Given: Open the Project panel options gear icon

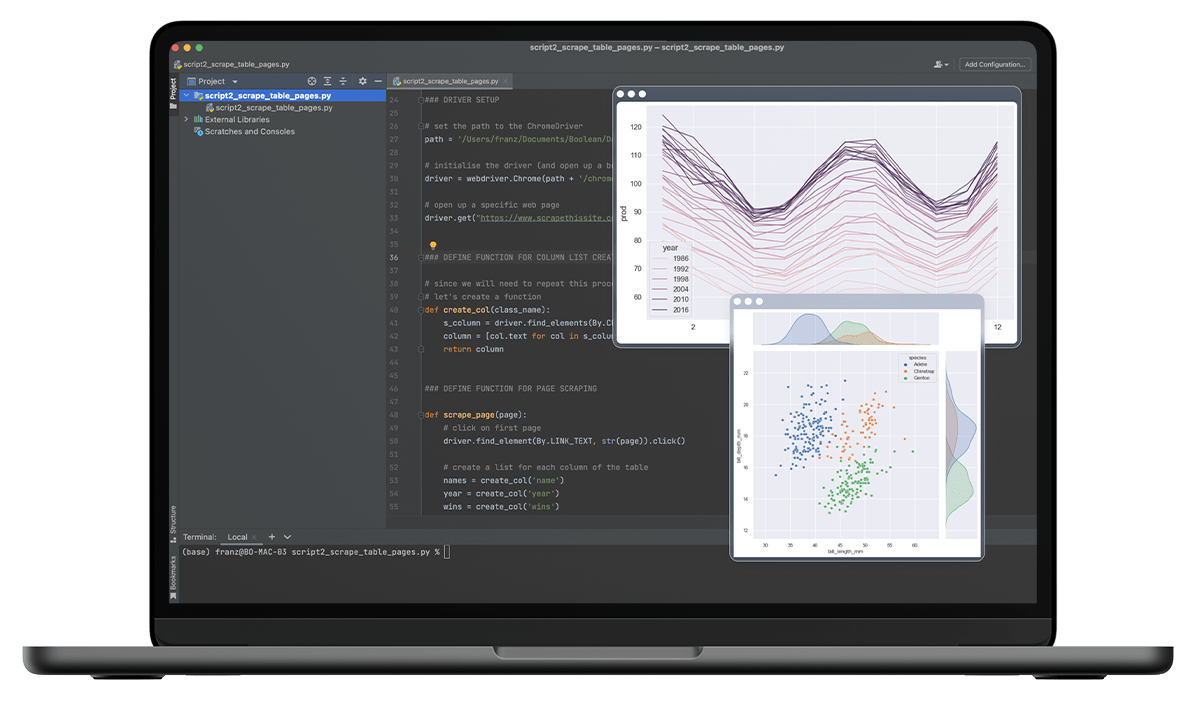Looking at the screenshot, I should click(x=363, y=81).
